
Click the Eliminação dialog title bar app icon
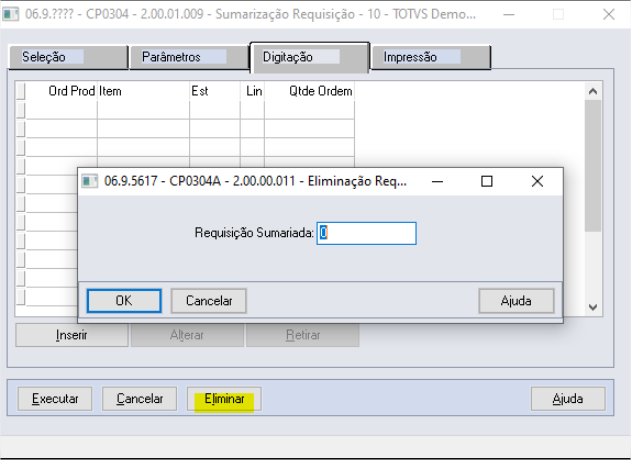90,181
